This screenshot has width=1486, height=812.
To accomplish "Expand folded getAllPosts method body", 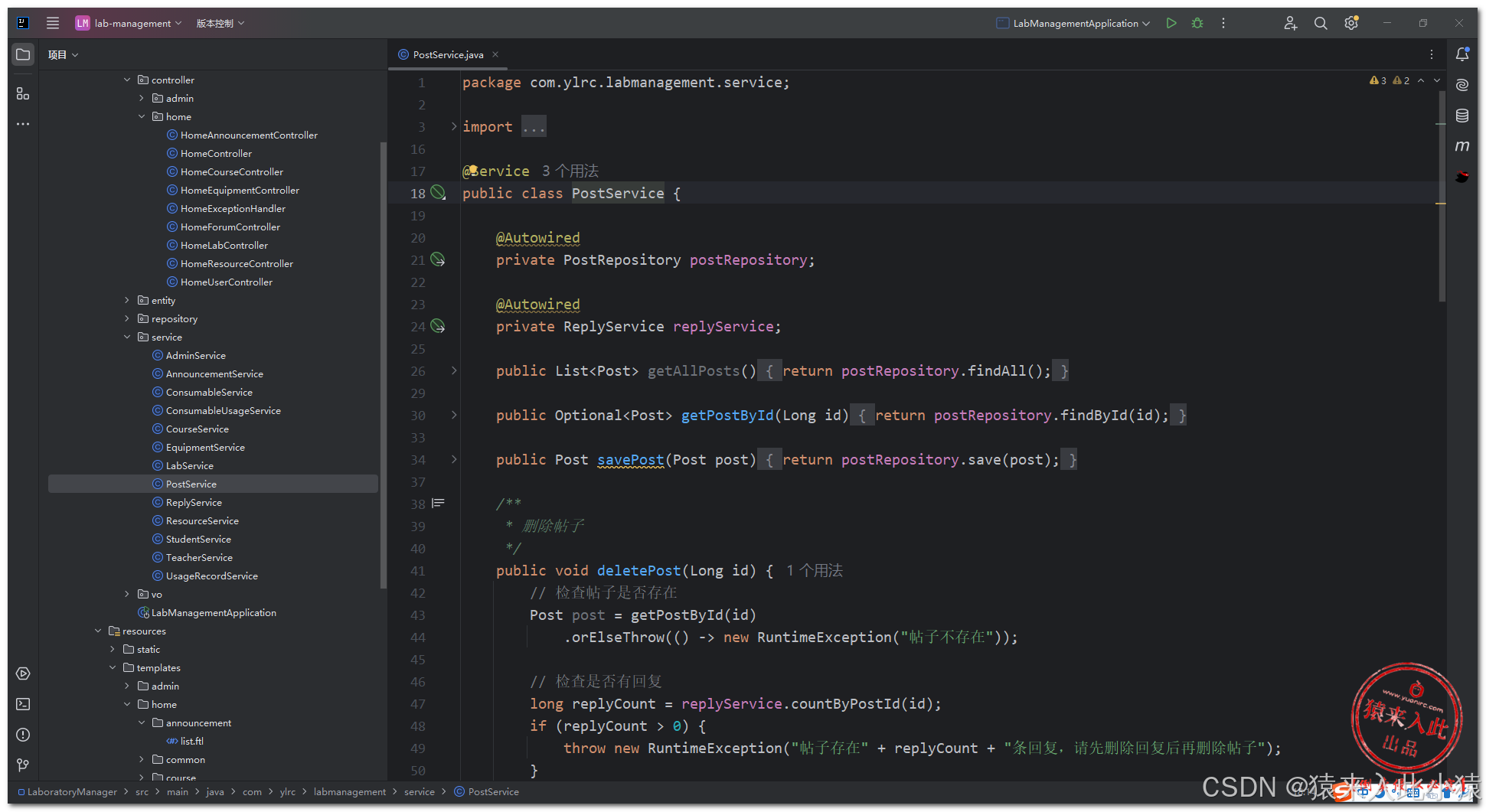I will click(x=454, y=370).
